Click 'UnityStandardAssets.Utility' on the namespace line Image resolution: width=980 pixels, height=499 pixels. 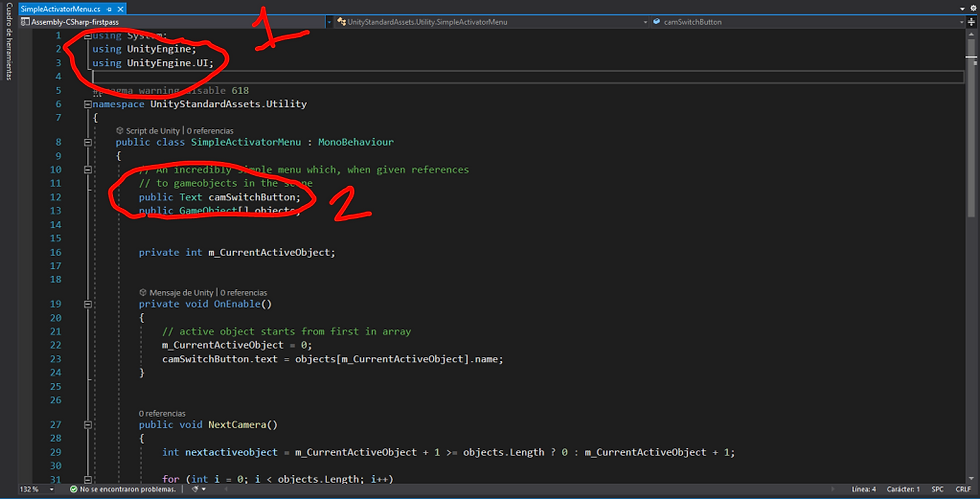(x=228, y=104)
